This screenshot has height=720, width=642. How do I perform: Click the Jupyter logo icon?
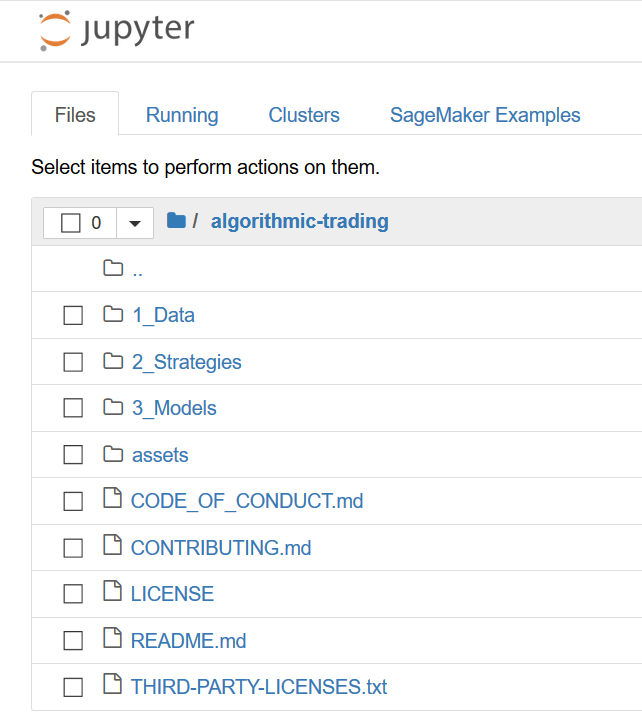[55, 30]
